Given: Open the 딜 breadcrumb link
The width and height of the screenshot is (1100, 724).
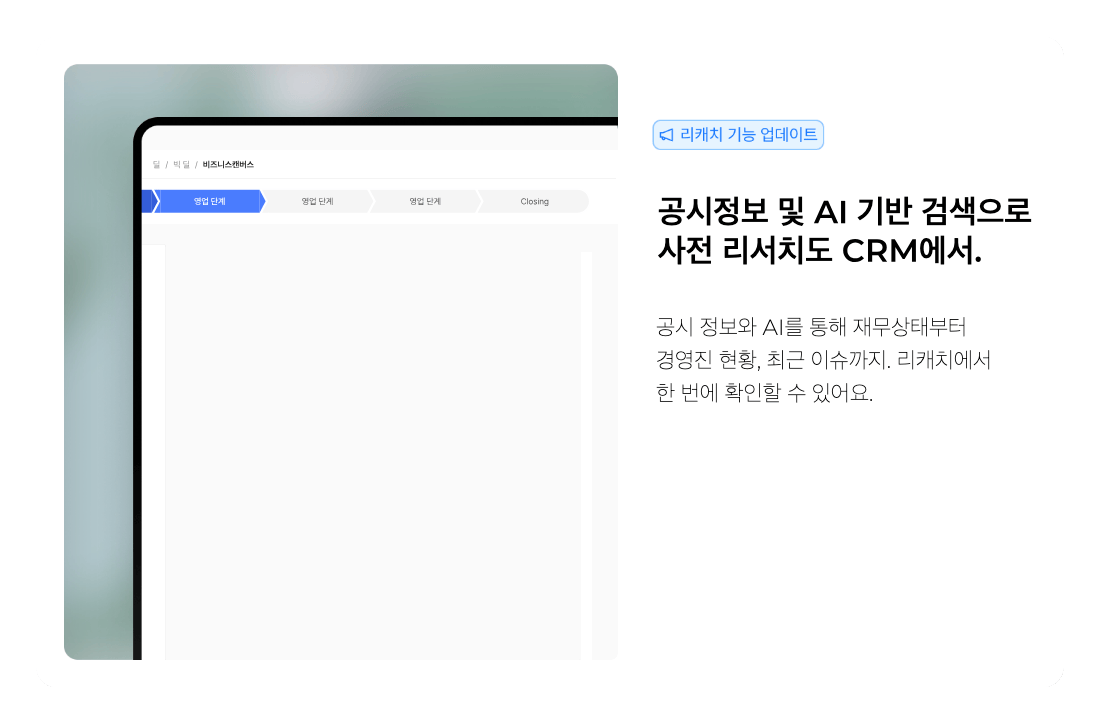Looking at the screenshot, I should [156, 165].
